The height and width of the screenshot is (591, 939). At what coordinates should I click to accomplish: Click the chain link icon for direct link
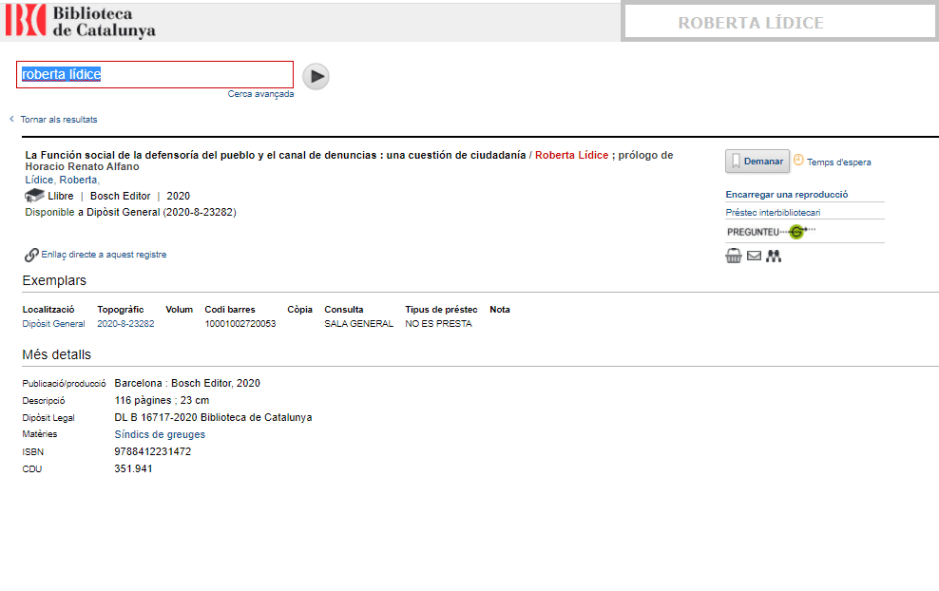coord(31,255)
